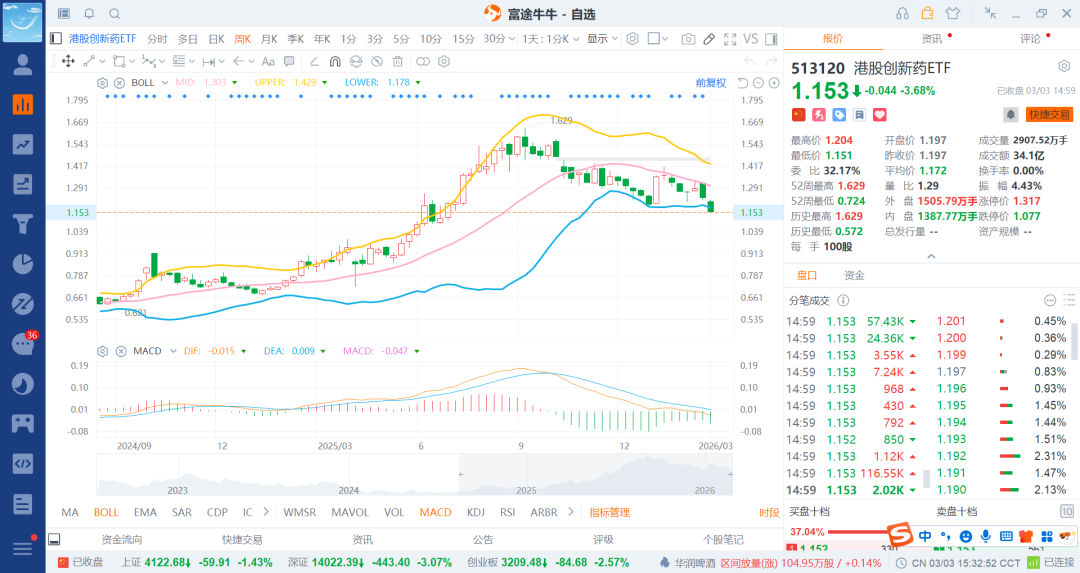This screenshot has height=573, width=1080.
Task: Open the skin theme shirt icon
Action: [952, 13]
